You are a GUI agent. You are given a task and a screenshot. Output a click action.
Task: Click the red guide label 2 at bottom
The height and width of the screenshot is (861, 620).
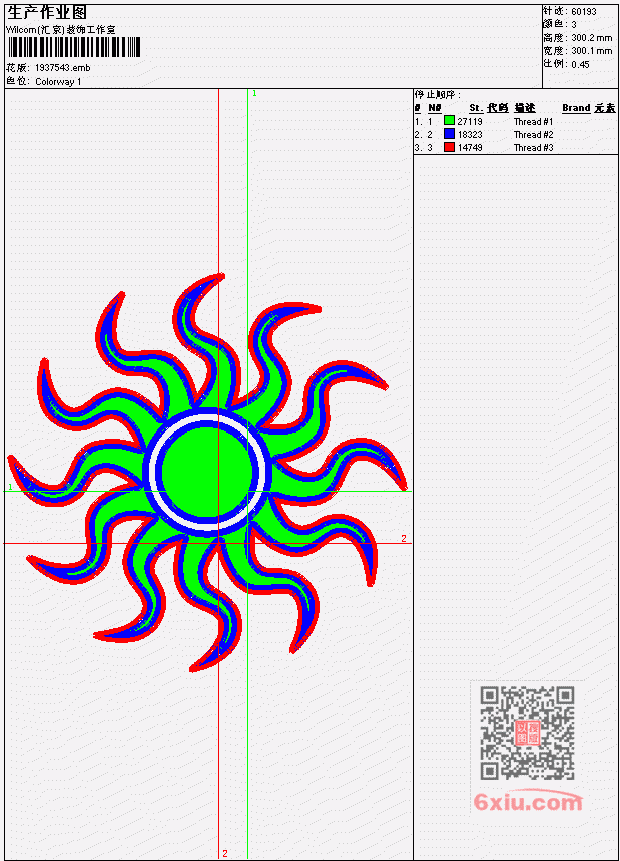[x=225, y=853]
